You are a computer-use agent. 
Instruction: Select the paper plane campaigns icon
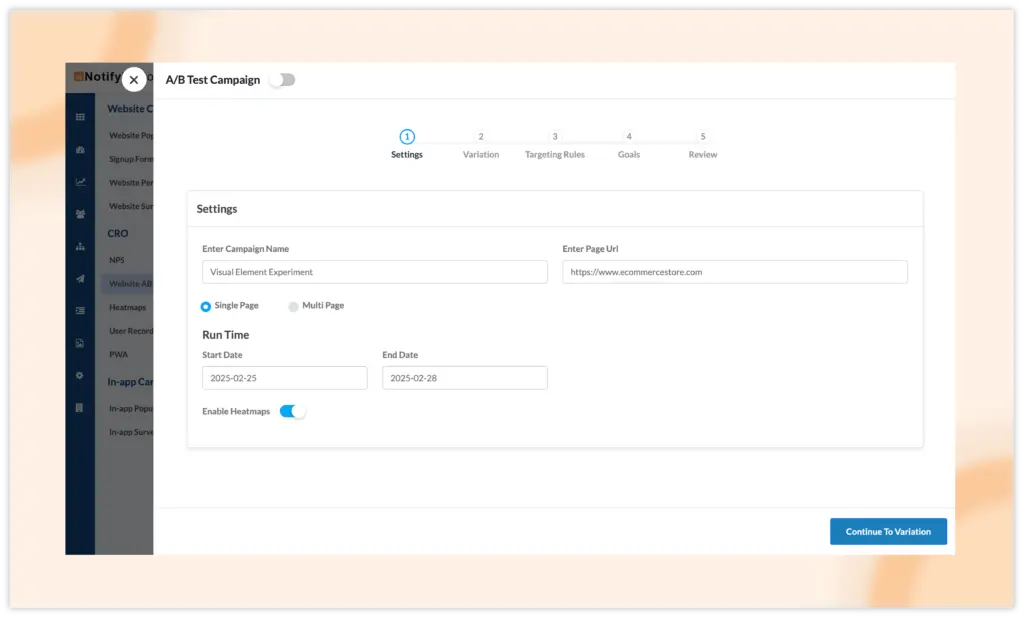(x=80, y=279)
